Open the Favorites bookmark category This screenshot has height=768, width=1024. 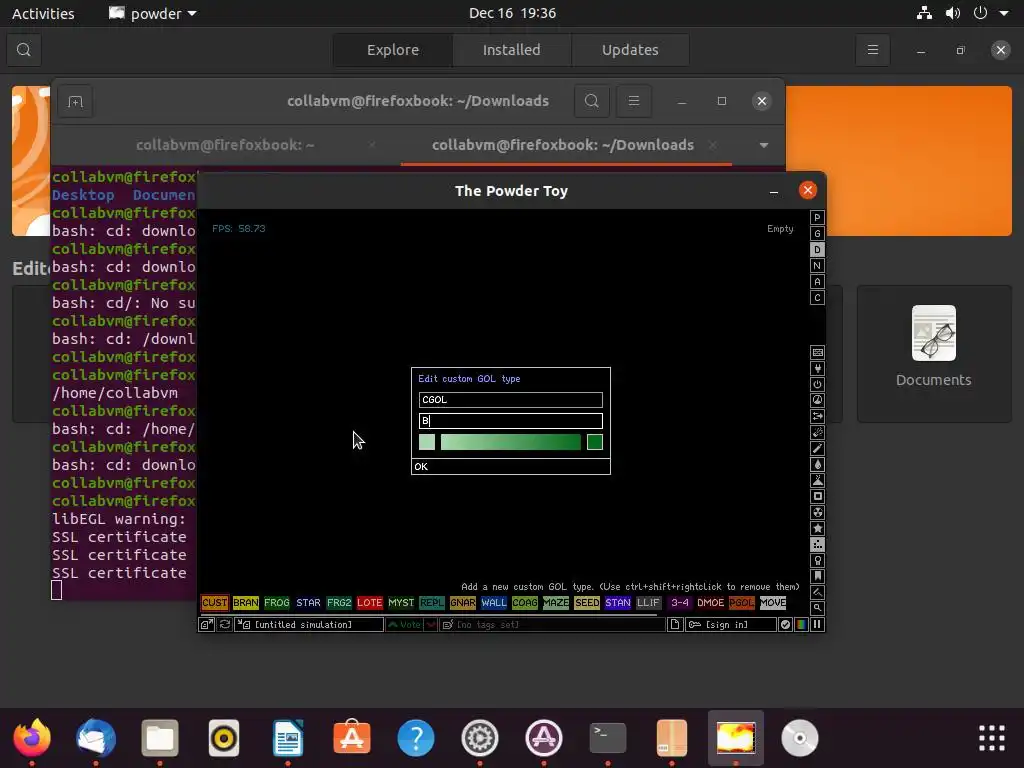(817, 577)
